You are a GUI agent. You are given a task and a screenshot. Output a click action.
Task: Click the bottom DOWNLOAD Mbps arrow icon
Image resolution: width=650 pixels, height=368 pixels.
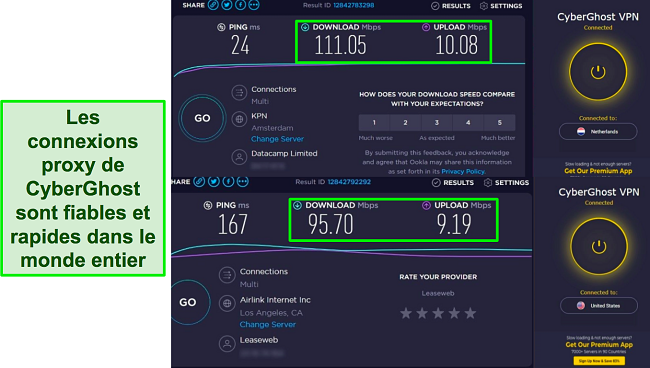tap(297, 205)
